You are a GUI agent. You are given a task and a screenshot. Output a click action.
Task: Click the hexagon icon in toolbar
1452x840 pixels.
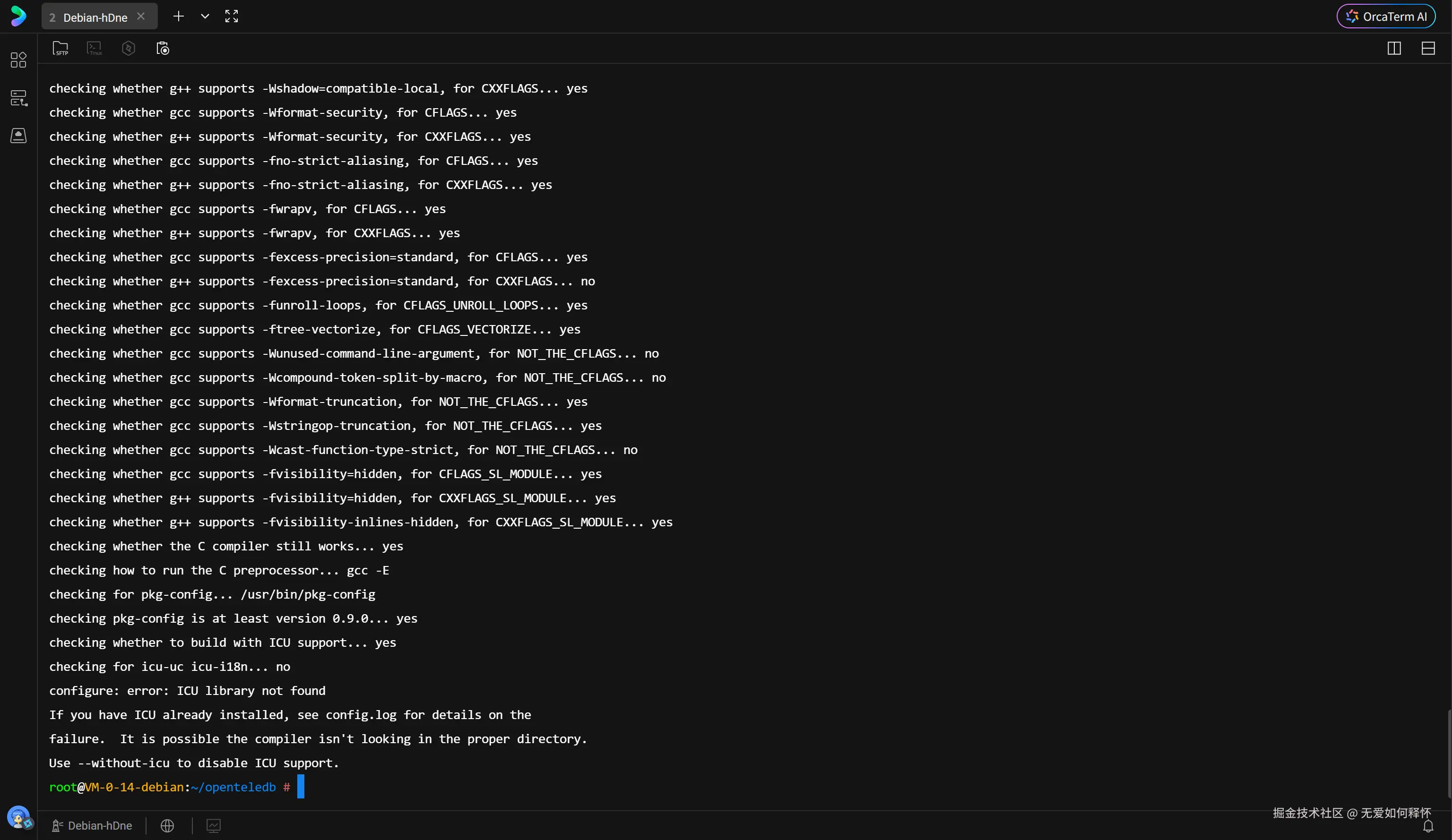tap(129, 48)
